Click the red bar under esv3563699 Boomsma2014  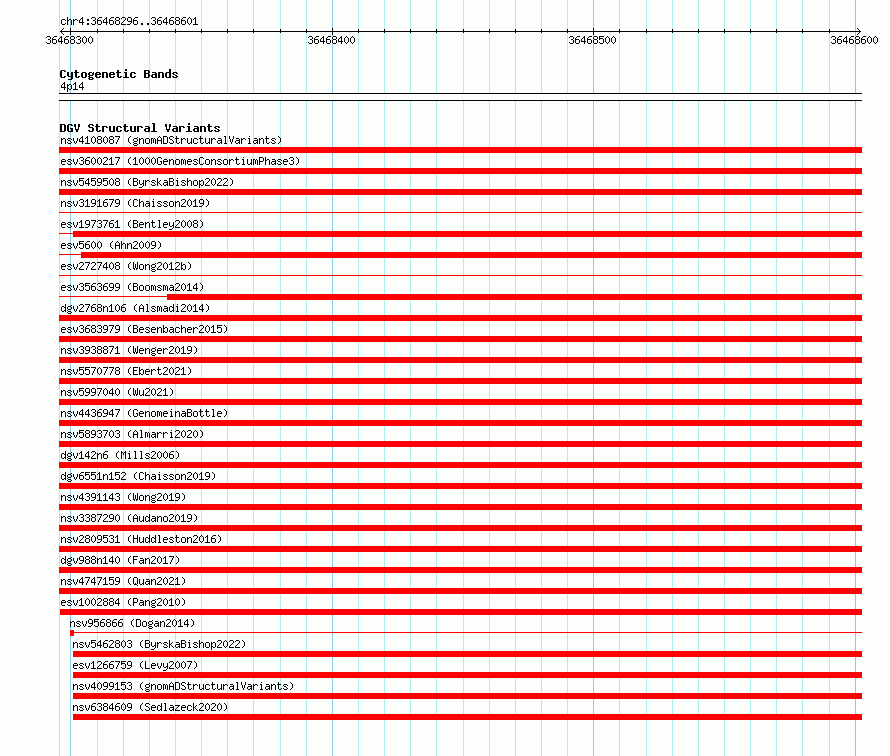point(514,297)
